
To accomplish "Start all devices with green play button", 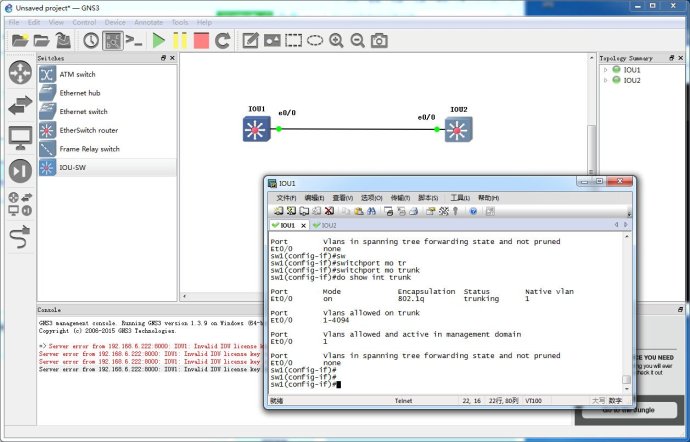I will [x=158, y=41].
